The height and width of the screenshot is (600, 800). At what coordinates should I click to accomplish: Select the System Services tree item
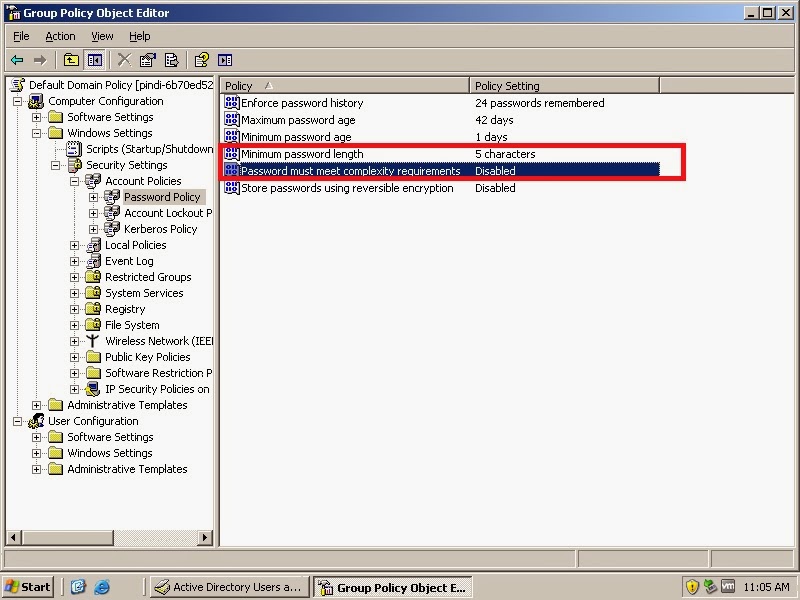pyautogui.click(x=144, y=293)
